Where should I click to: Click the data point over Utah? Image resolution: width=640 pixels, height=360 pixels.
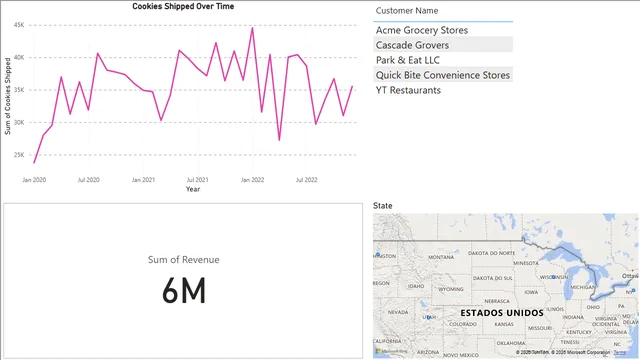click(428, 318)
